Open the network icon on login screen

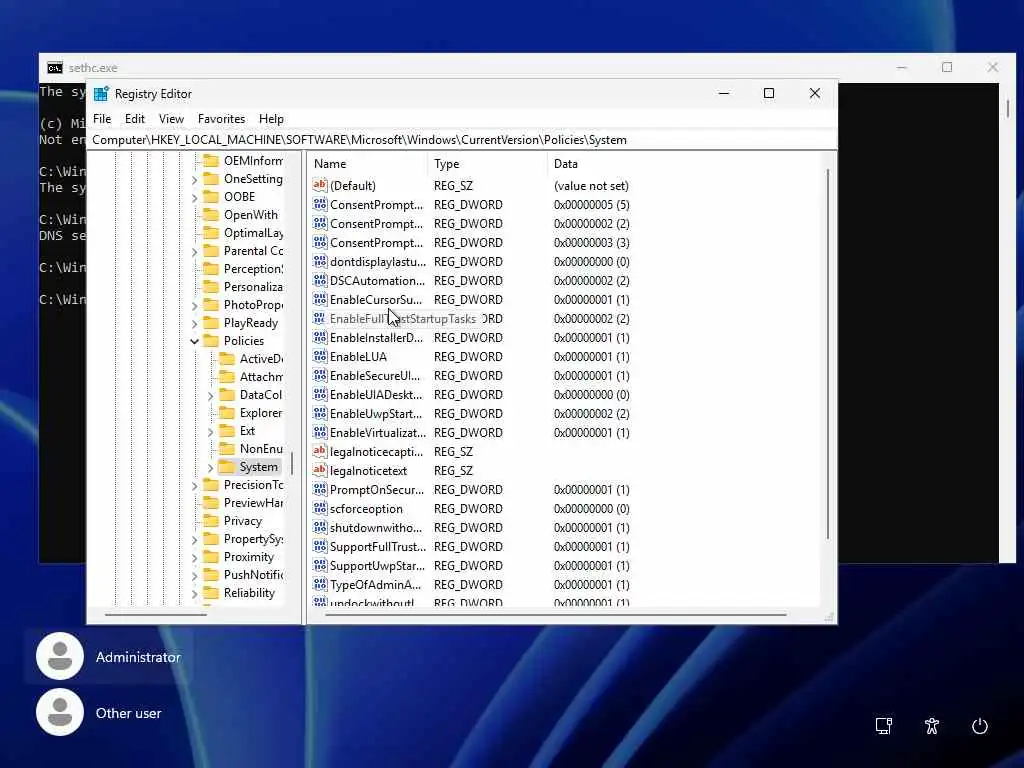(884, 726)
